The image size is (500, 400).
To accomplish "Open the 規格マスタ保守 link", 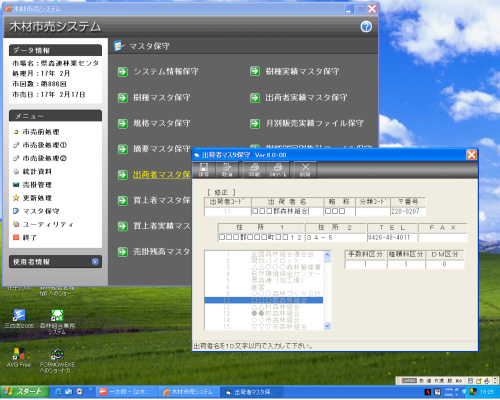I will tap(162, 124).
